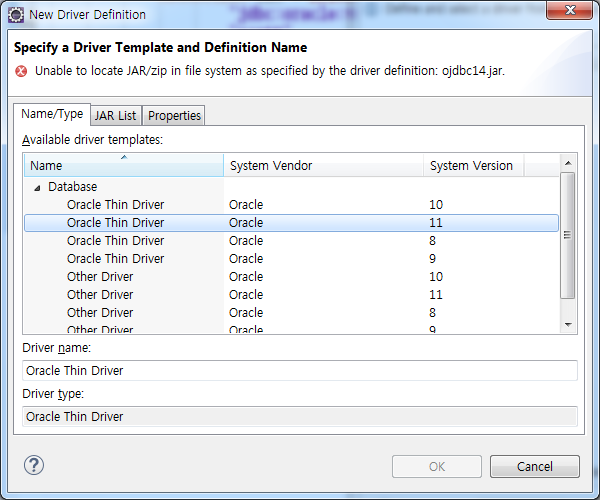Select the Name/Type tab
The width and height of the screenshot is (600, 500).
(x=52, y=114)
